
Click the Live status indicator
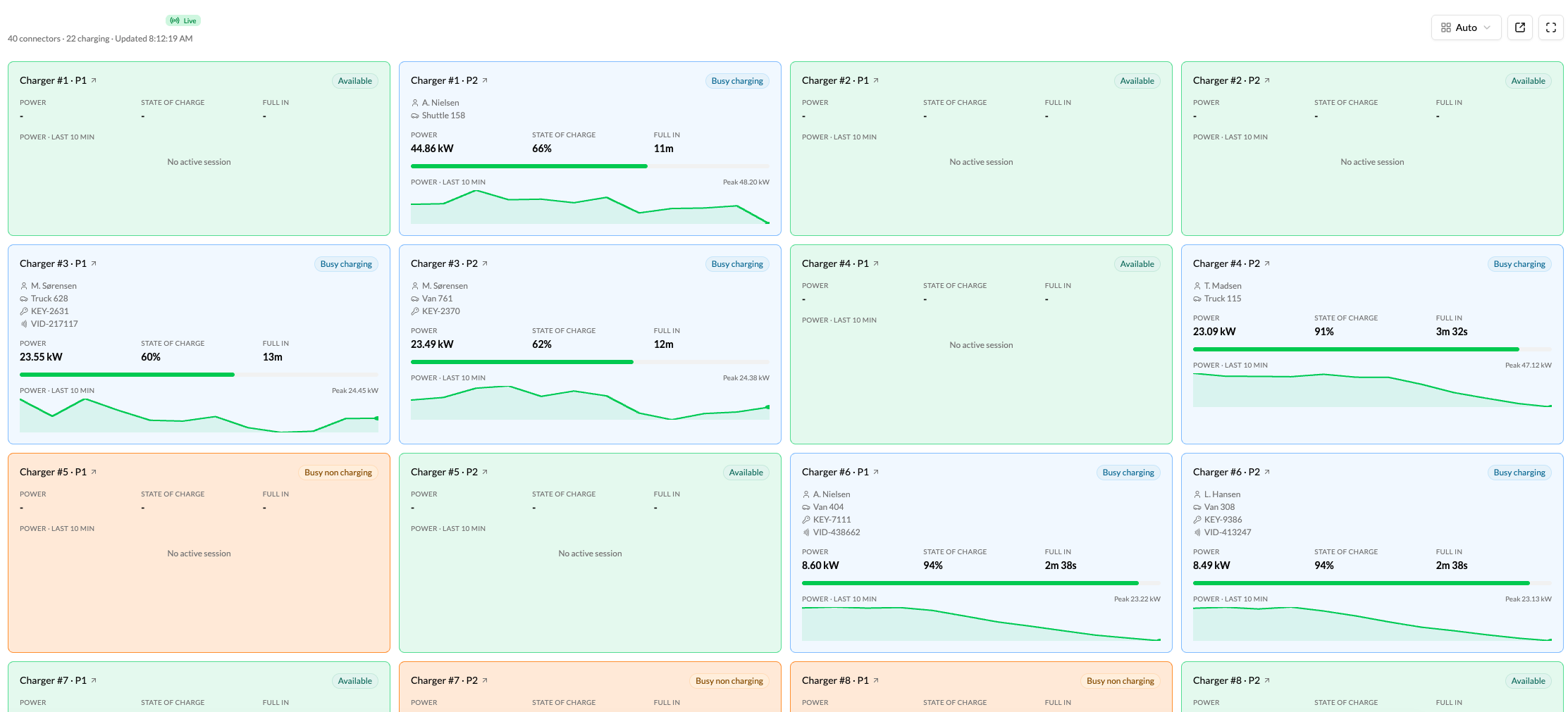[183, 20]
